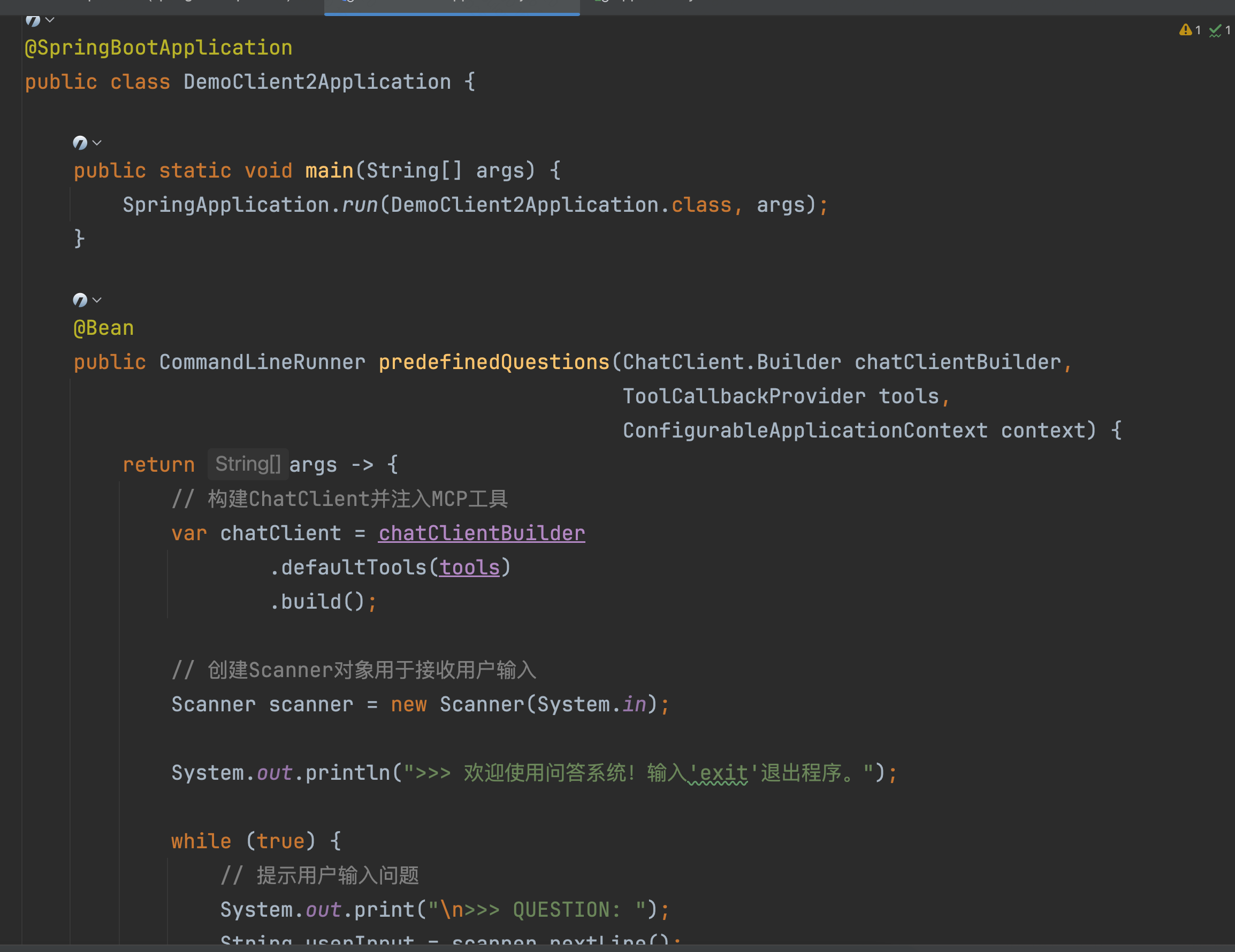Expand chevron beside author icon above class annotation

point(50,20)
